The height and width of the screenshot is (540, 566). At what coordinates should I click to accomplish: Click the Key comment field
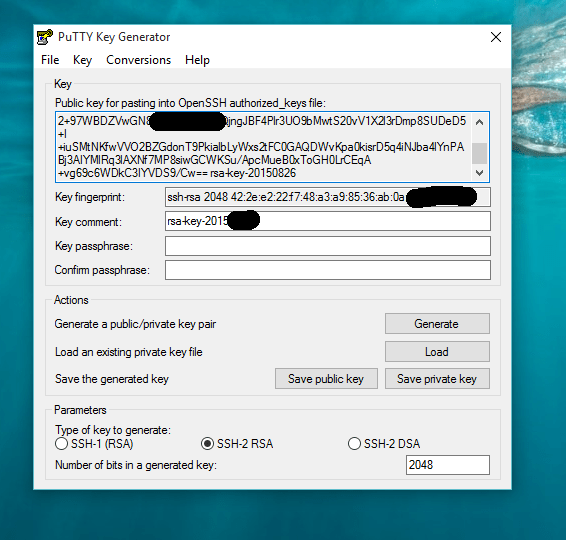[x=328, y=221]
